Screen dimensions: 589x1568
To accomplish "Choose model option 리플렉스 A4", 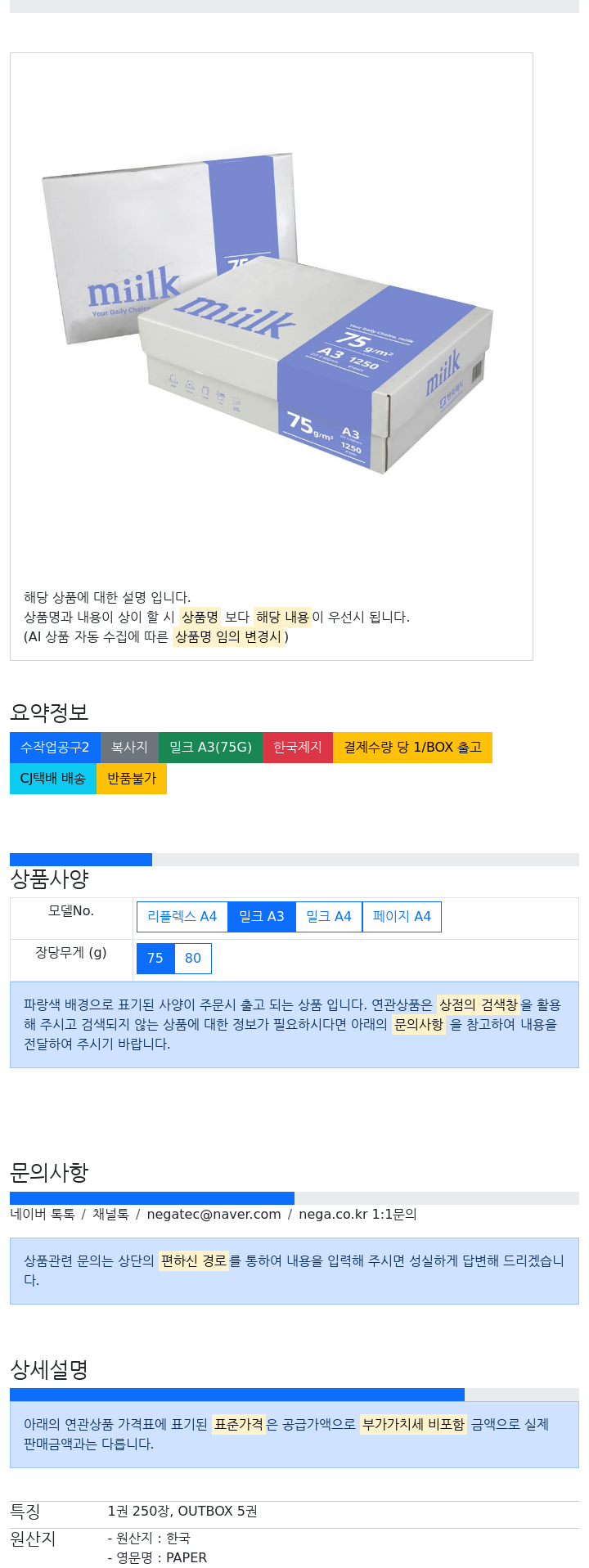I will tap(182, 917).
